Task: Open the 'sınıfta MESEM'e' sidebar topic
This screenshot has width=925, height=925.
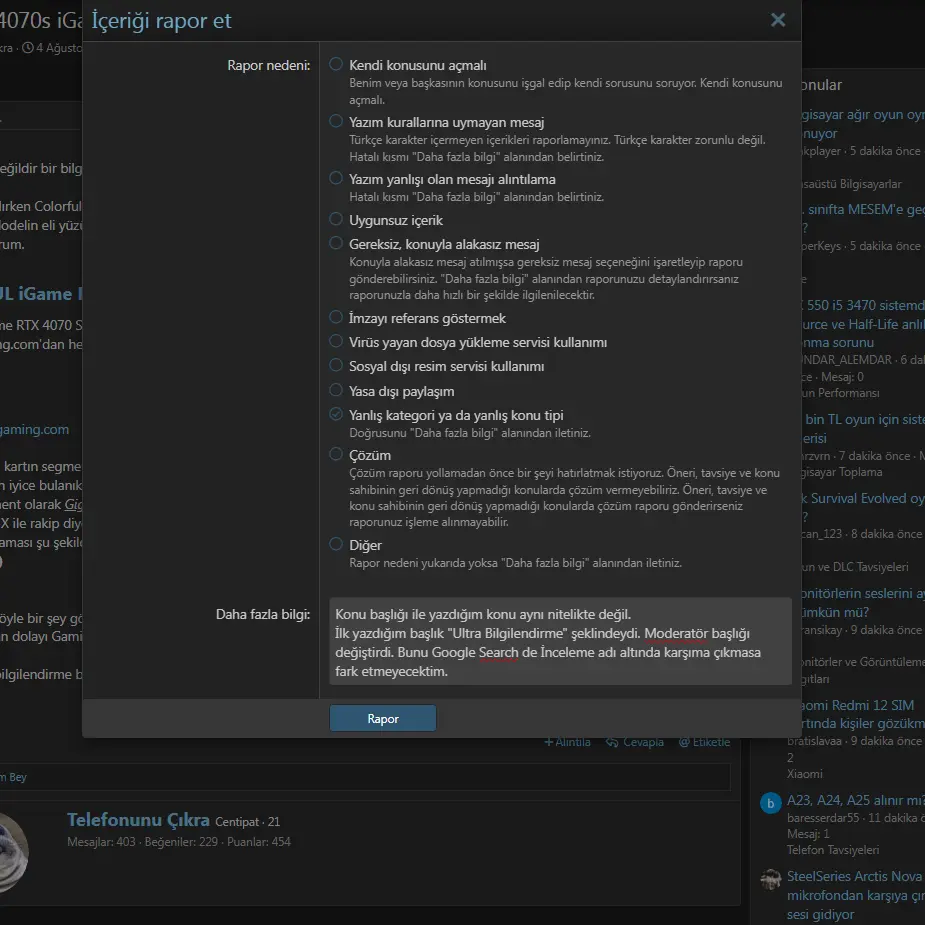Action: tap(862, 218)
